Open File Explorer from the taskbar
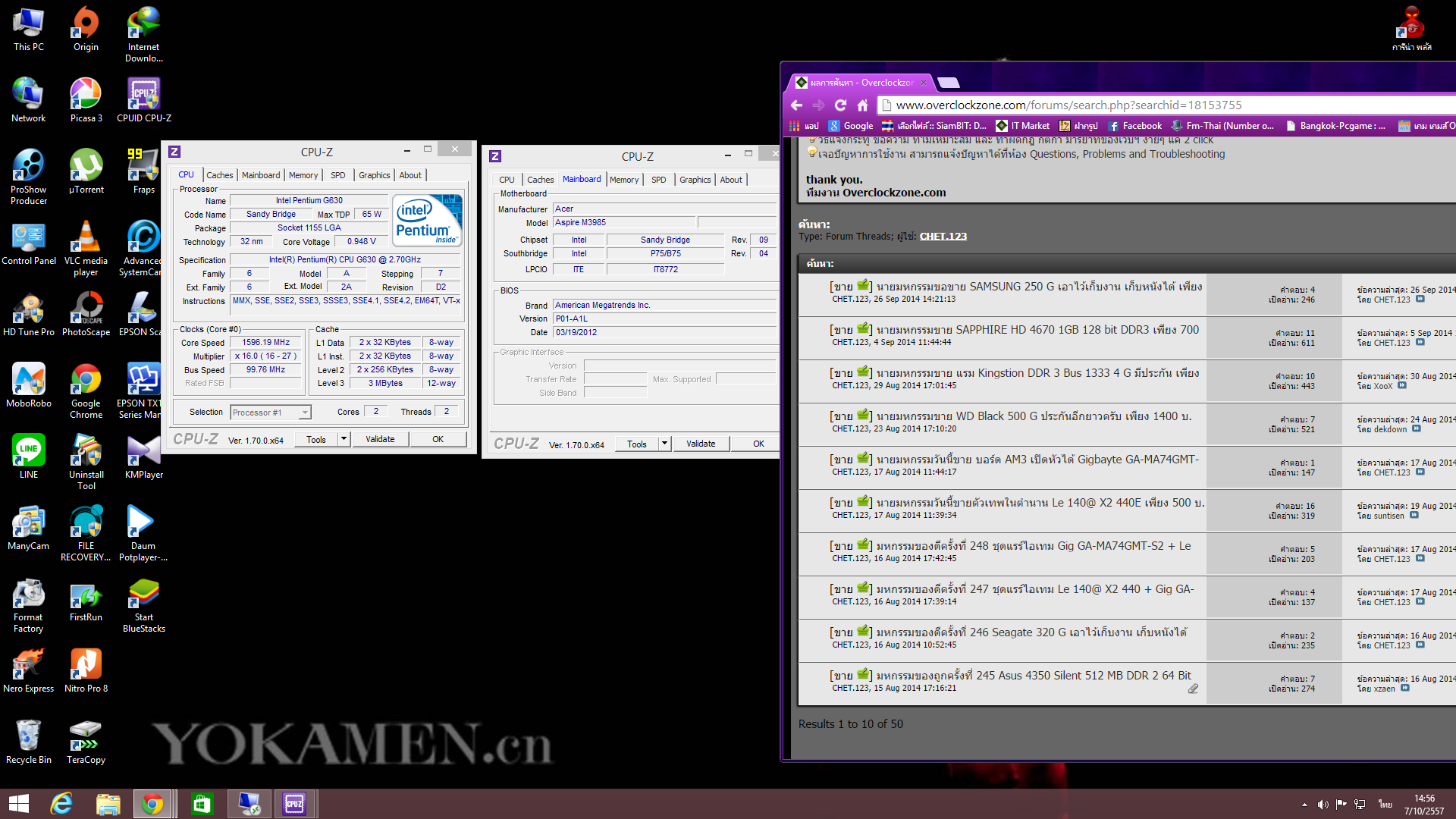 pyautogui.click(x=108, y=804)
